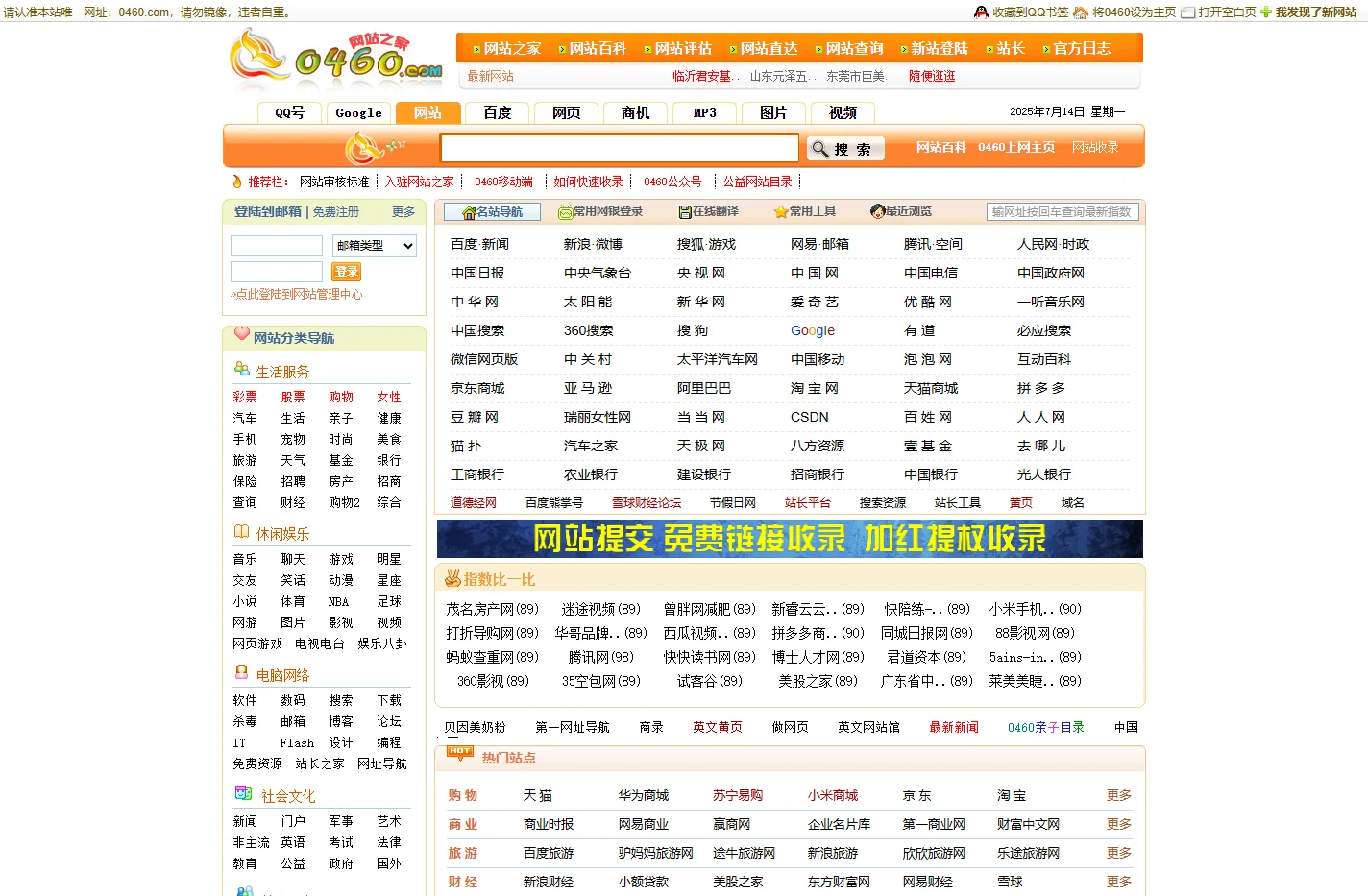The width and height of the screenshot is (1368, 896).
Task: Click the orange 登录 button
Action: pyautogui.click(x=347, y=272)
